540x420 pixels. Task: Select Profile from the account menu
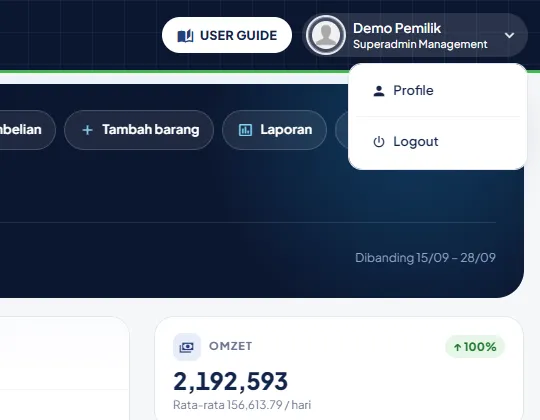point(437,91)
